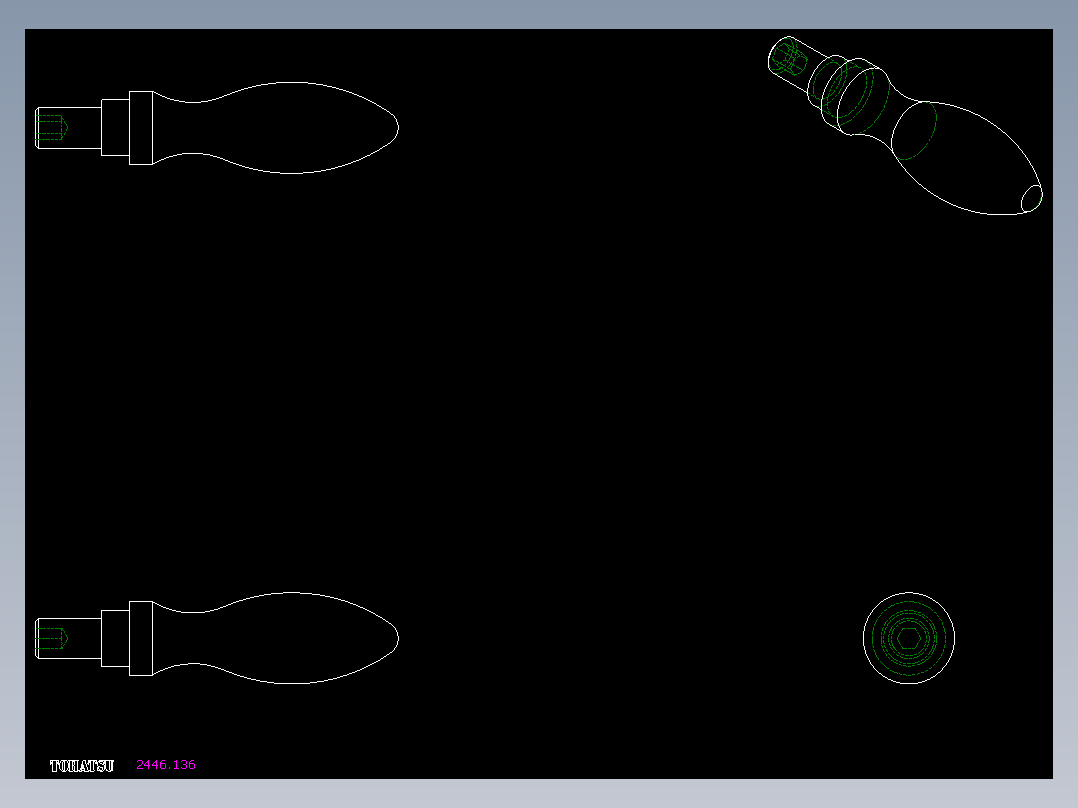Viewport: 1078px width, 808px height.
Task: Select the circular end view drawing
Action: click(x=909, y=638)
